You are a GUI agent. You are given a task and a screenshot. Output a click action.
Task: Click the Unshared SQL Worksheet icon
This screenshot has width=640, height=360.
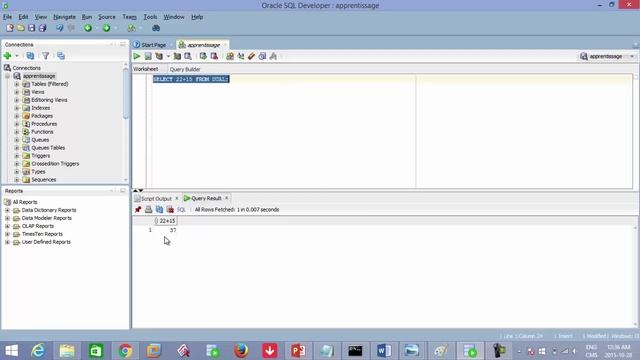coord(230,56)
